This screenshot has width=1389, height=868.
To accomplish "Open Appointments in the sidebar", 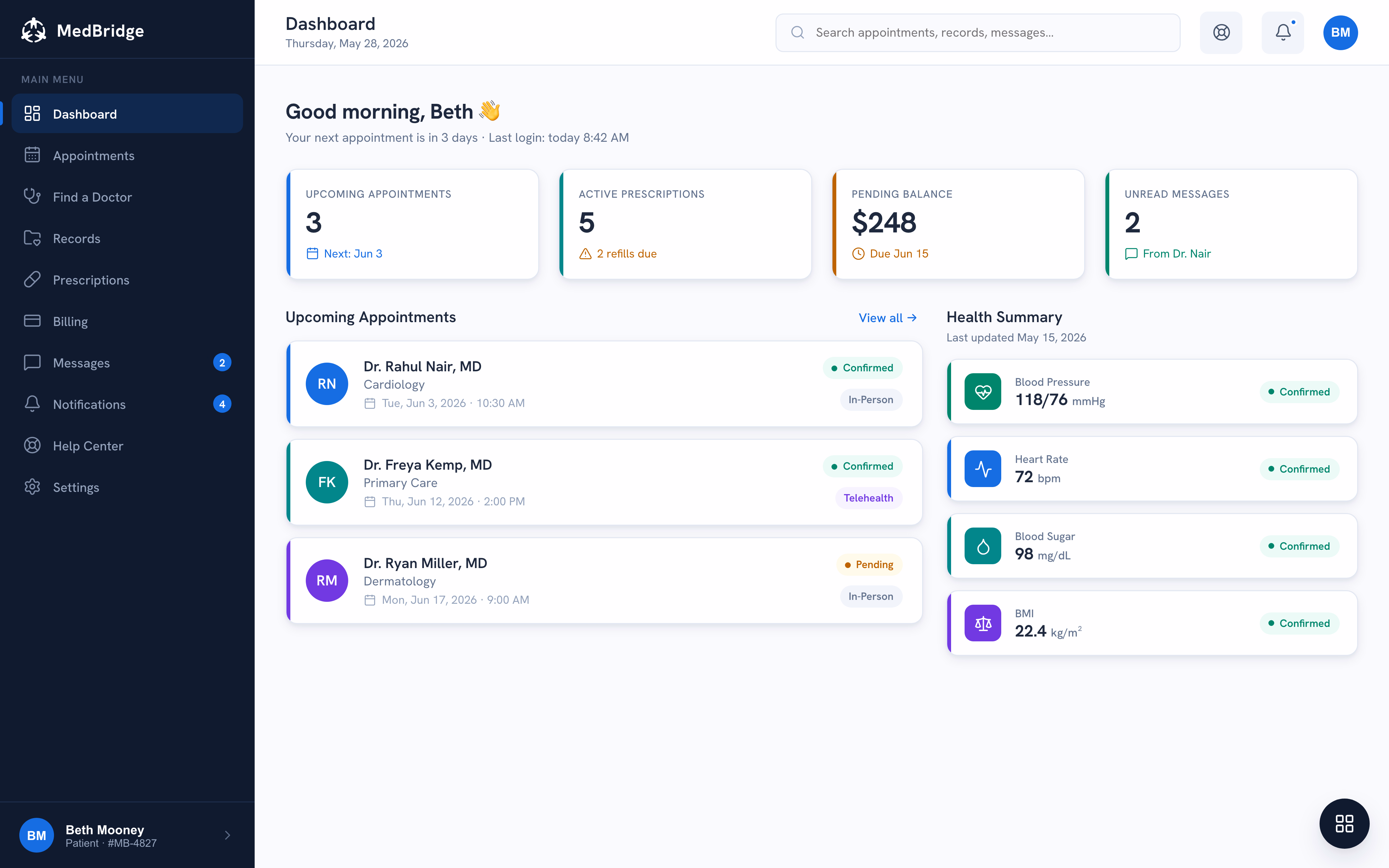I will (x=127, y=156).
